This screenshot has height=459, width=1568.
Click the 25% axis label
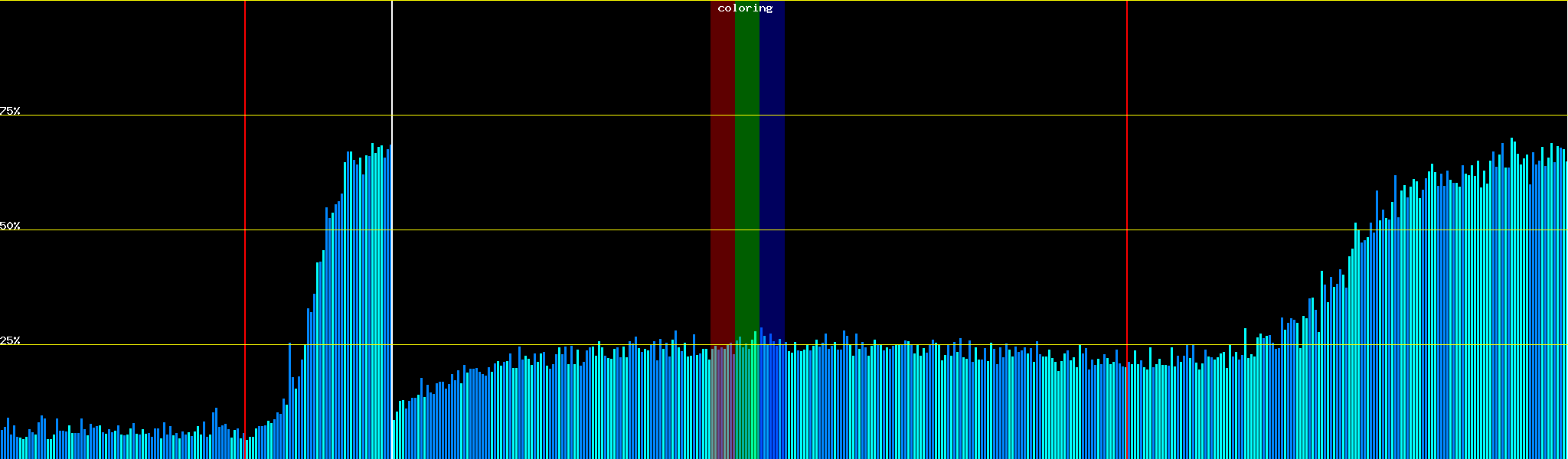click(10, 340)
